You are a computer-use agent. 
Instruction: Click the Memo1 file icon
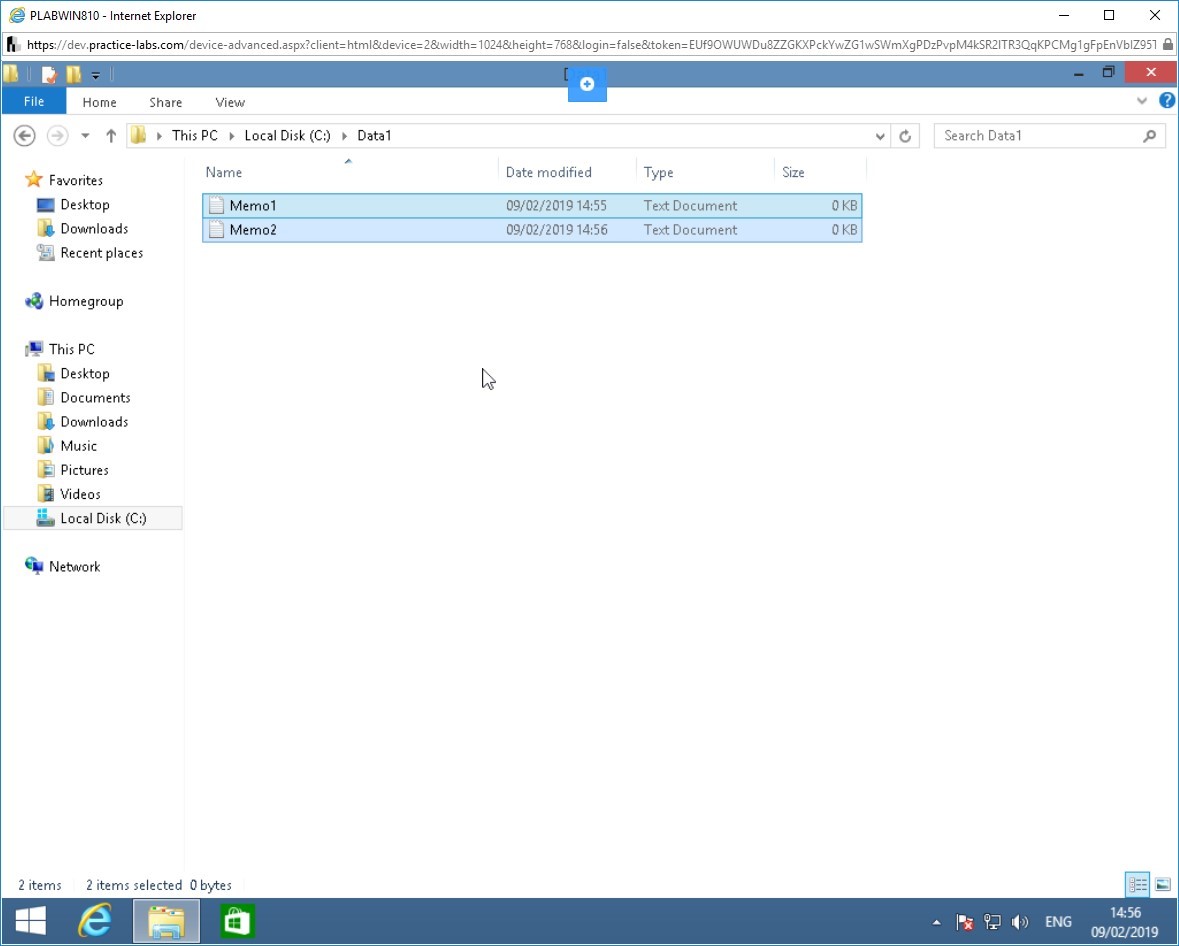pyautogui.click(x=217, y=205)
